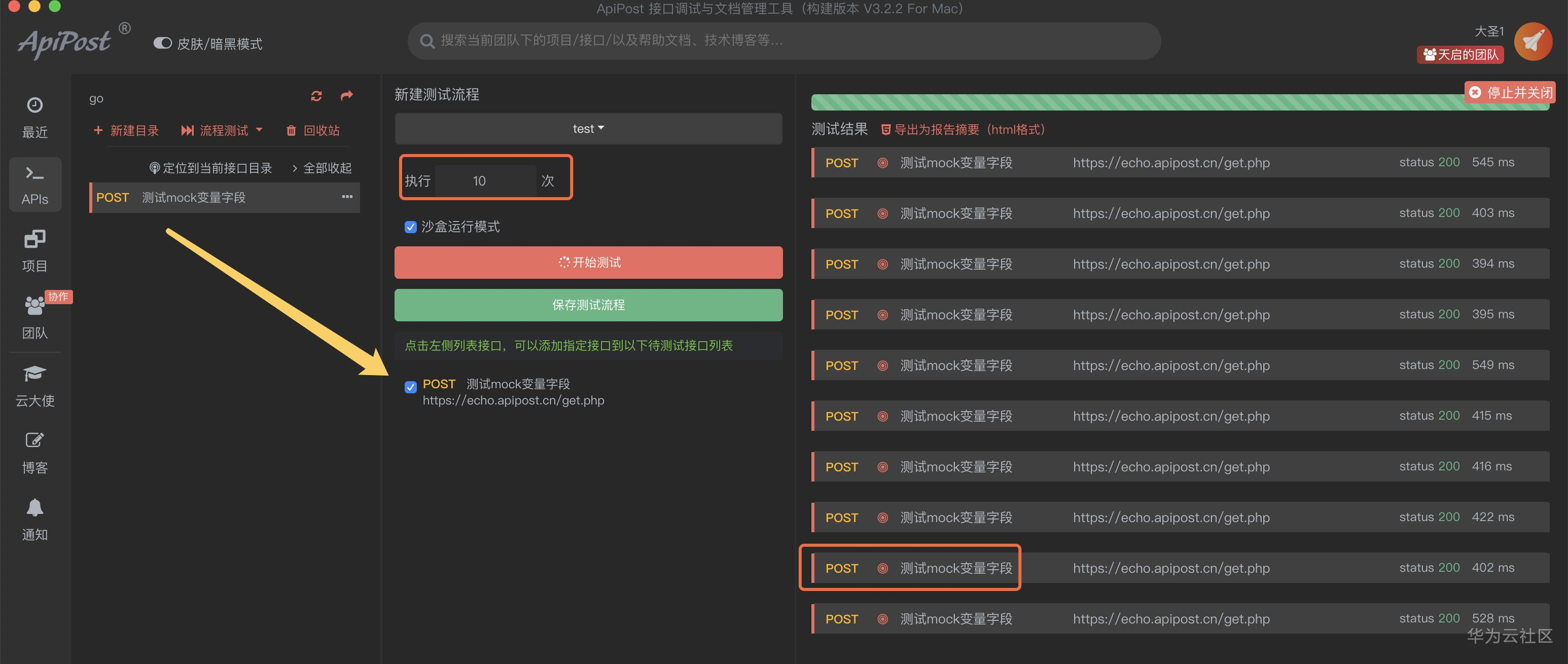The image size is (1568, 664).
Task: Open the test flow dropdown
Action: 588,129
